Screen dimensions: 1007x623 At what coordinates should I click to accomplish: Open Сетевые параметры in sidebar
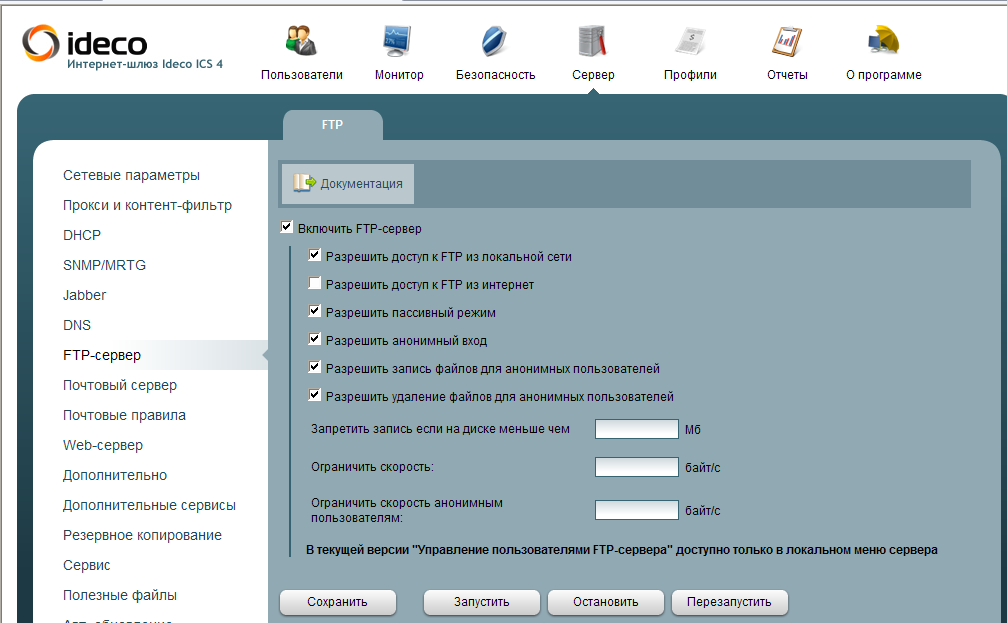tap(131, 175)
